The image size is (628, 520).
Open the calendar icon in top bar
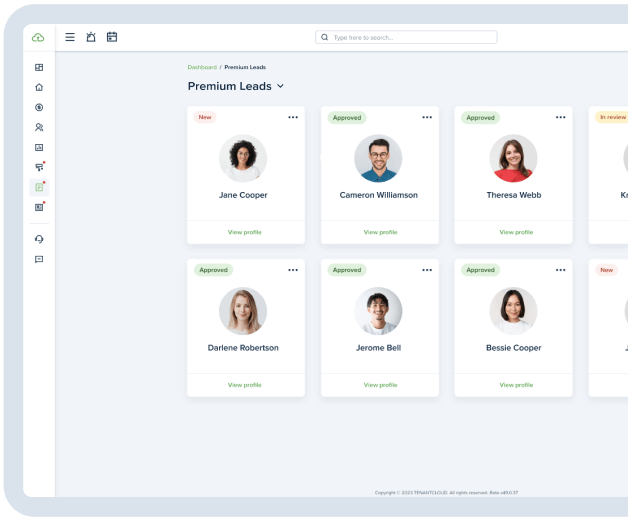pos(112,37)
